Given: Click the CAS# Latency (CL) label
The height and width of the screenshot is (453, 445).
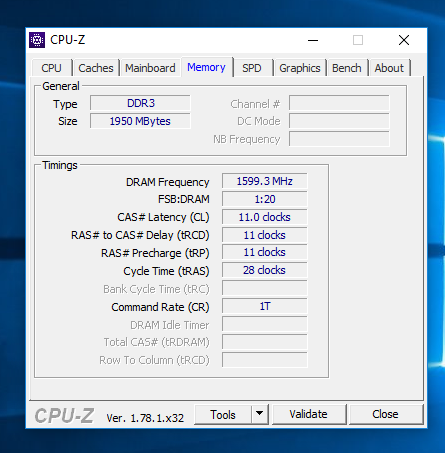Looking at the screenshot, I should point(163,217).
